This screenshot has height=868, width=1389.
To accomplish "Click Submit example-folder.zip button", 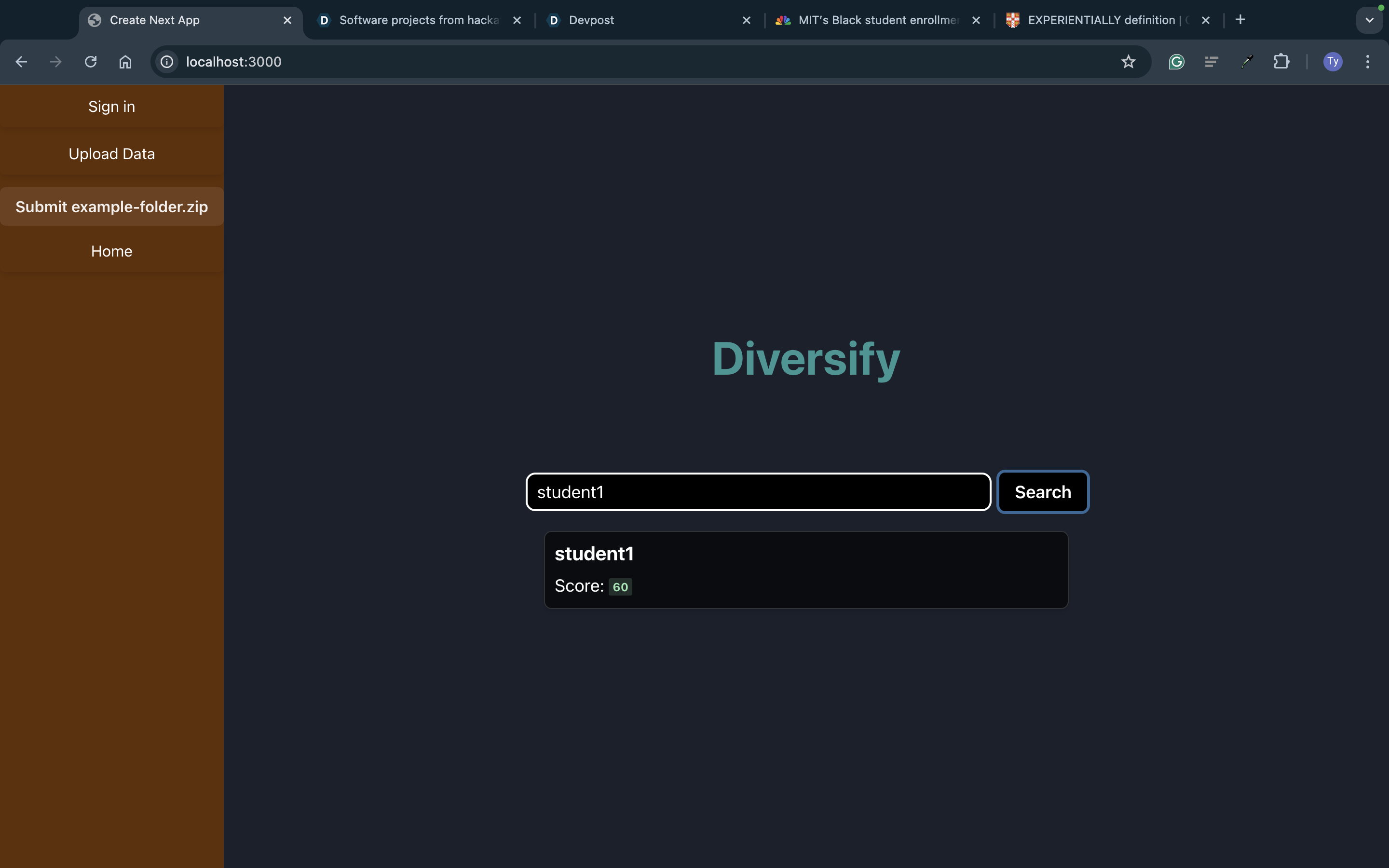I will (111, 207).
